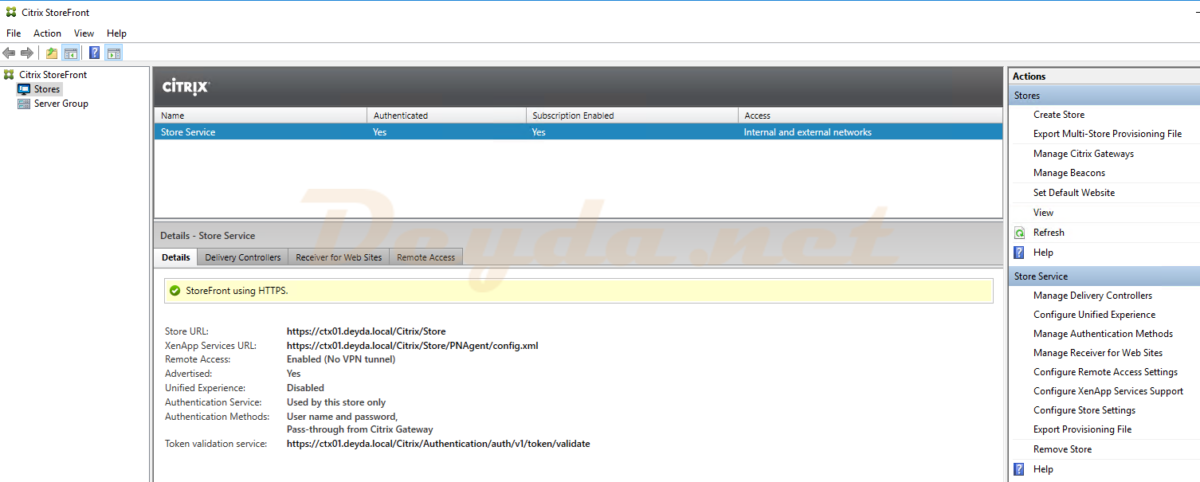
Task: Click the Forward arrow toolbar icon
Action: pyautogui.click(x=27, y=53)
